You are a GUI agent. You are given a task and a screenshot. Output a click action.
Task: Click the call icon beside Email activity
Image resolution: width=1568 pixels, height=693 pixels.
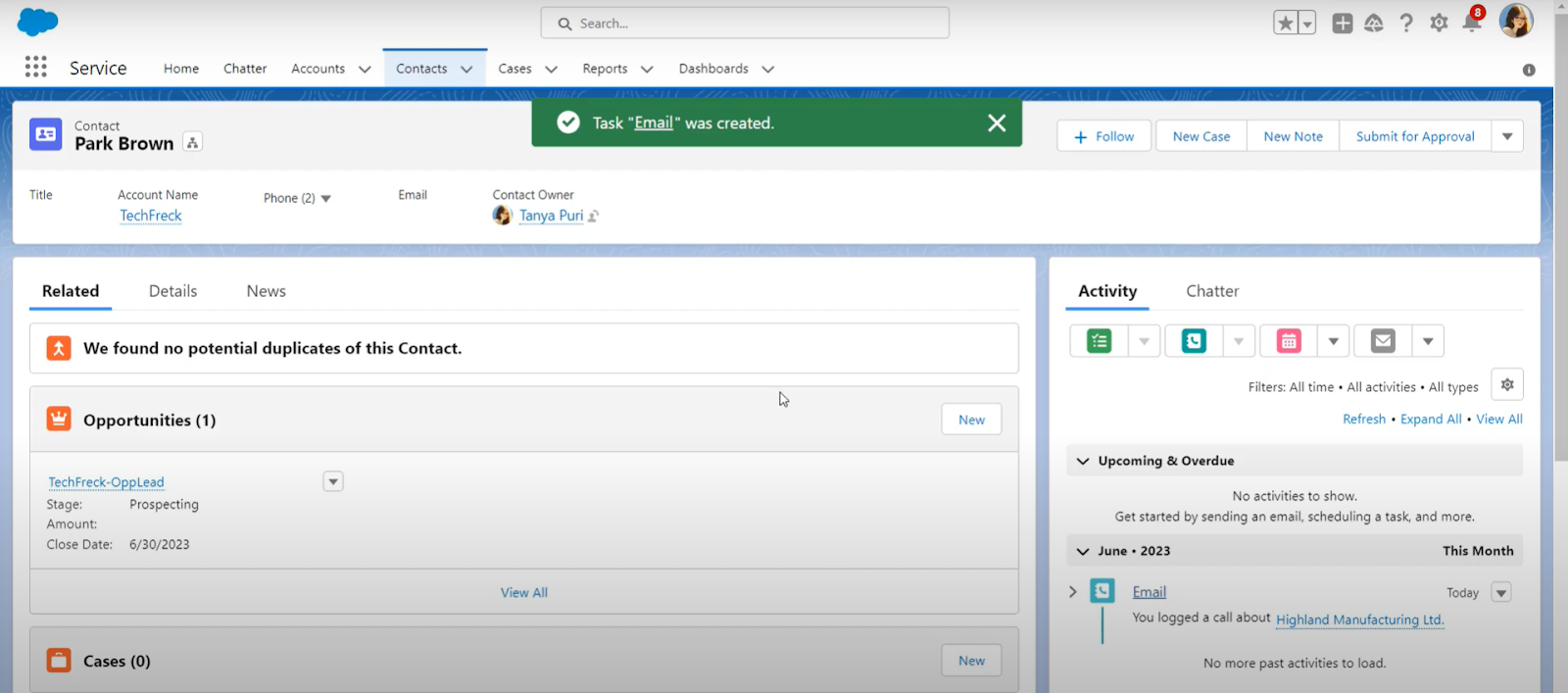pos(1102,591)
